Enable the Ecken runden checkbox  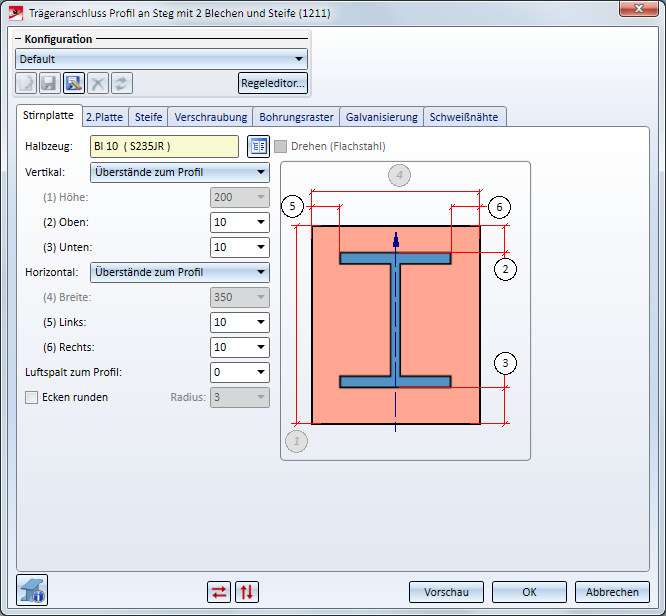(32, 397)
